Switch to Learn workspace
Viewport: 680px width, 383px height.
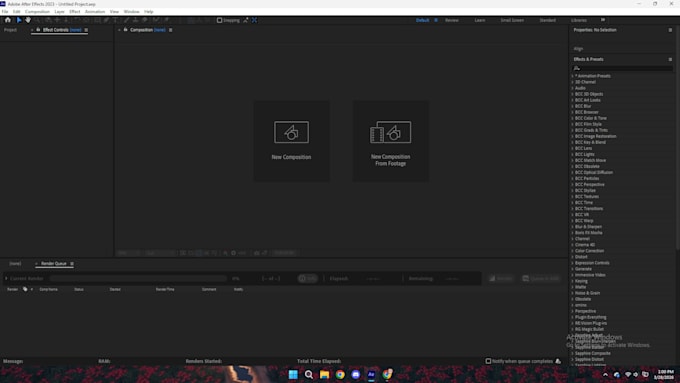[x=480, y=20]
